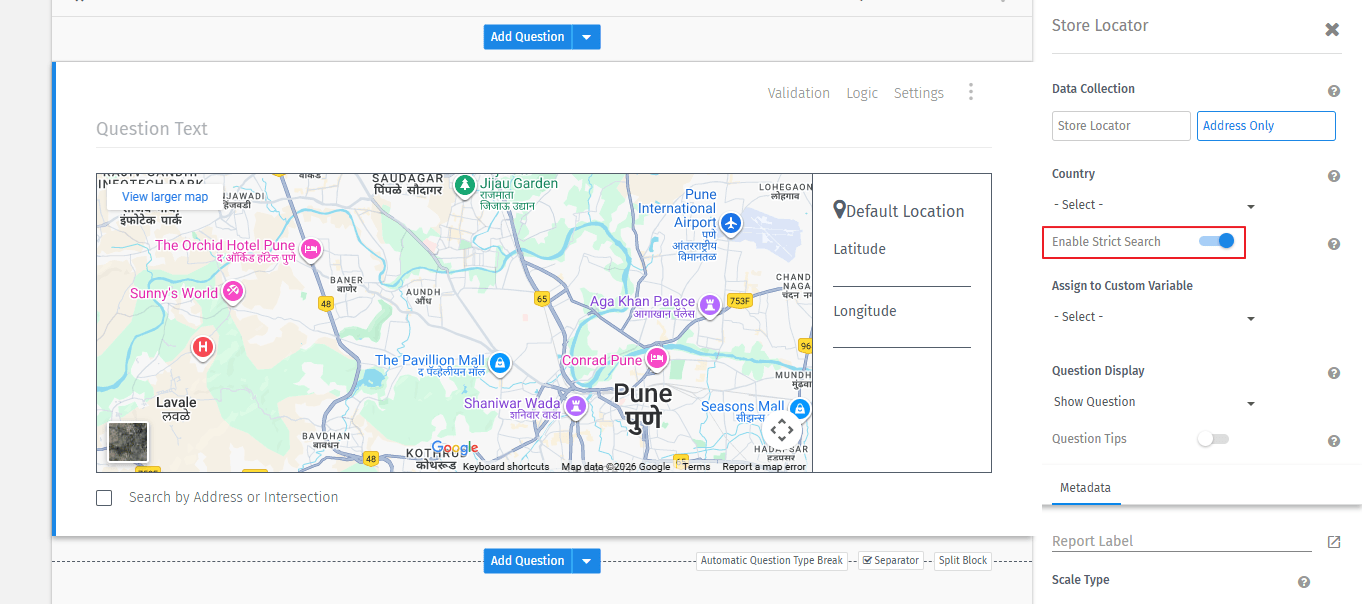Click Report a map error link
Screen dimensions: 1362x604
[764, 467]
